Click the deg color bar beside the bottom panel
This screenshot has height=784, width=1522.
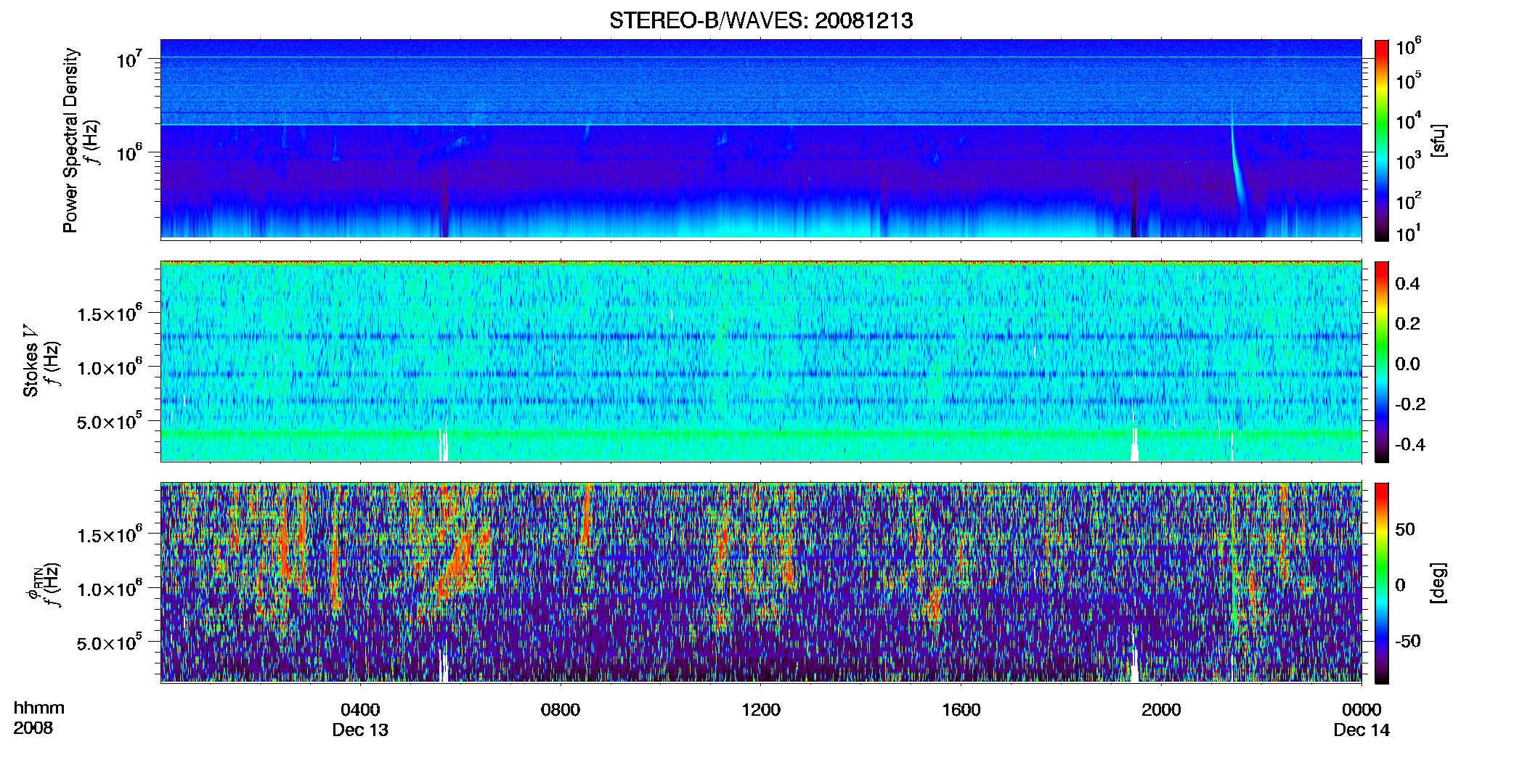pos(1382,583)
